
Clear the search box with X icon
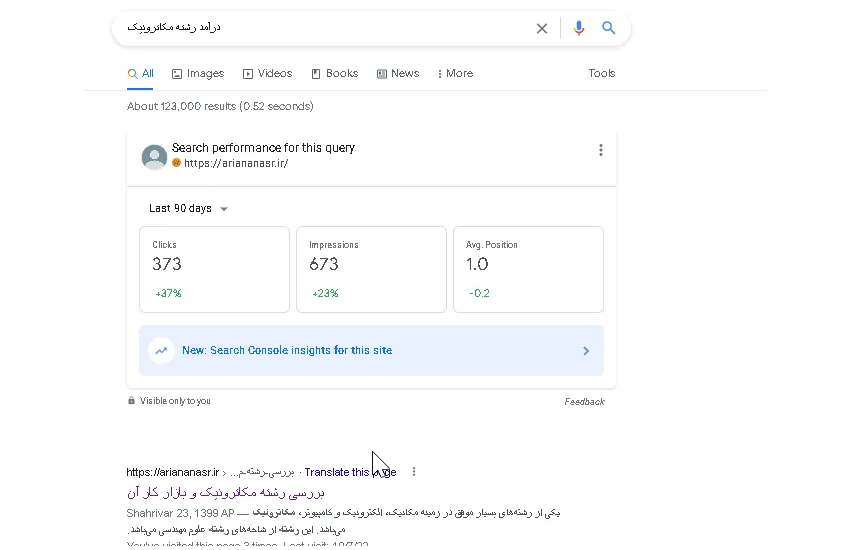(x=542, y=28)
